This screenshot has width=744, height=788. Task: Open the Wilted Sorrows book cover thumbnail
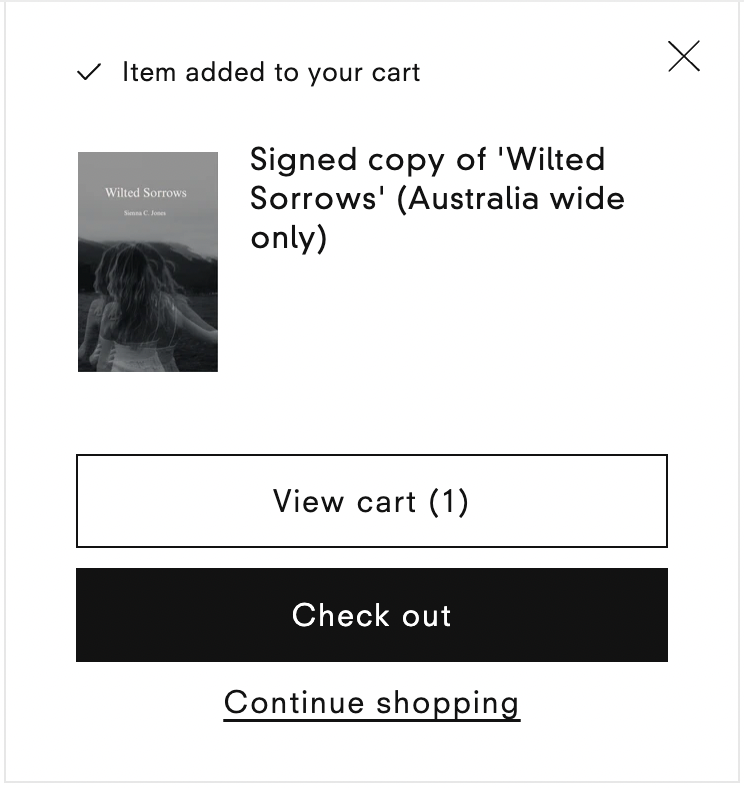(x=148, y=262)
